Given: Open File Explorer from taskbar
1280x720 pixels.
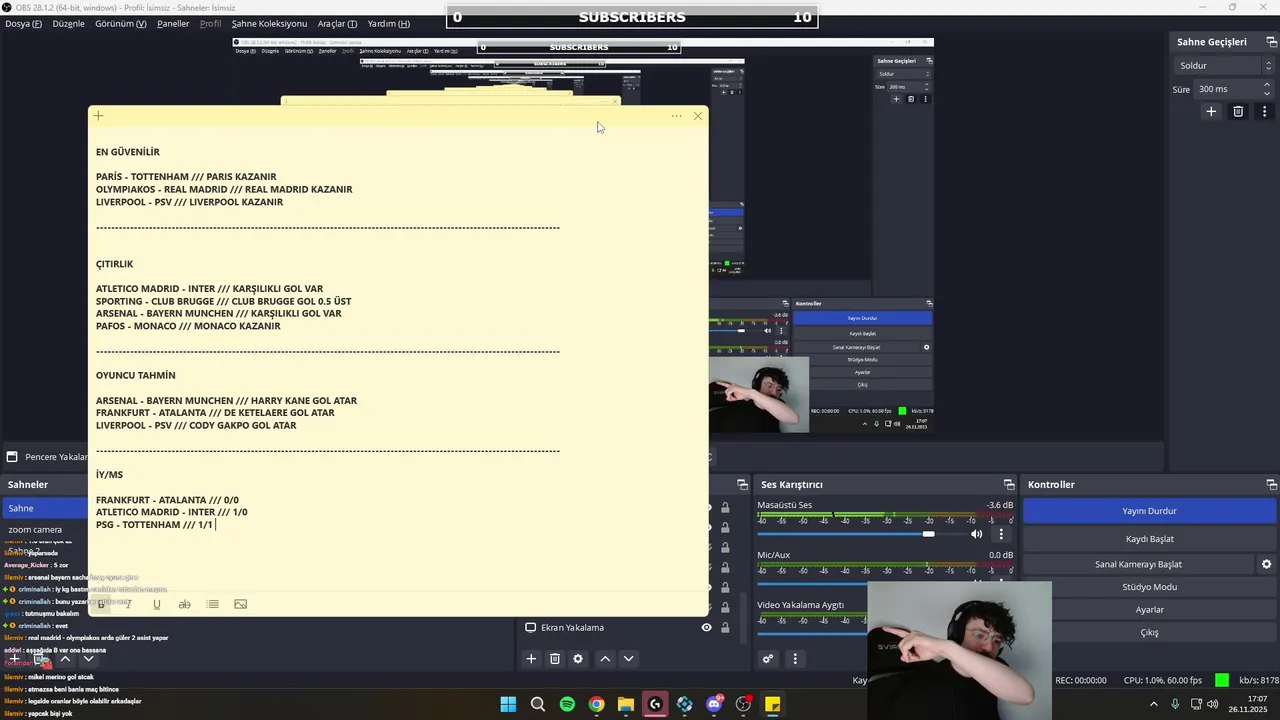Looking at the screenshot, I should (625, 704).
